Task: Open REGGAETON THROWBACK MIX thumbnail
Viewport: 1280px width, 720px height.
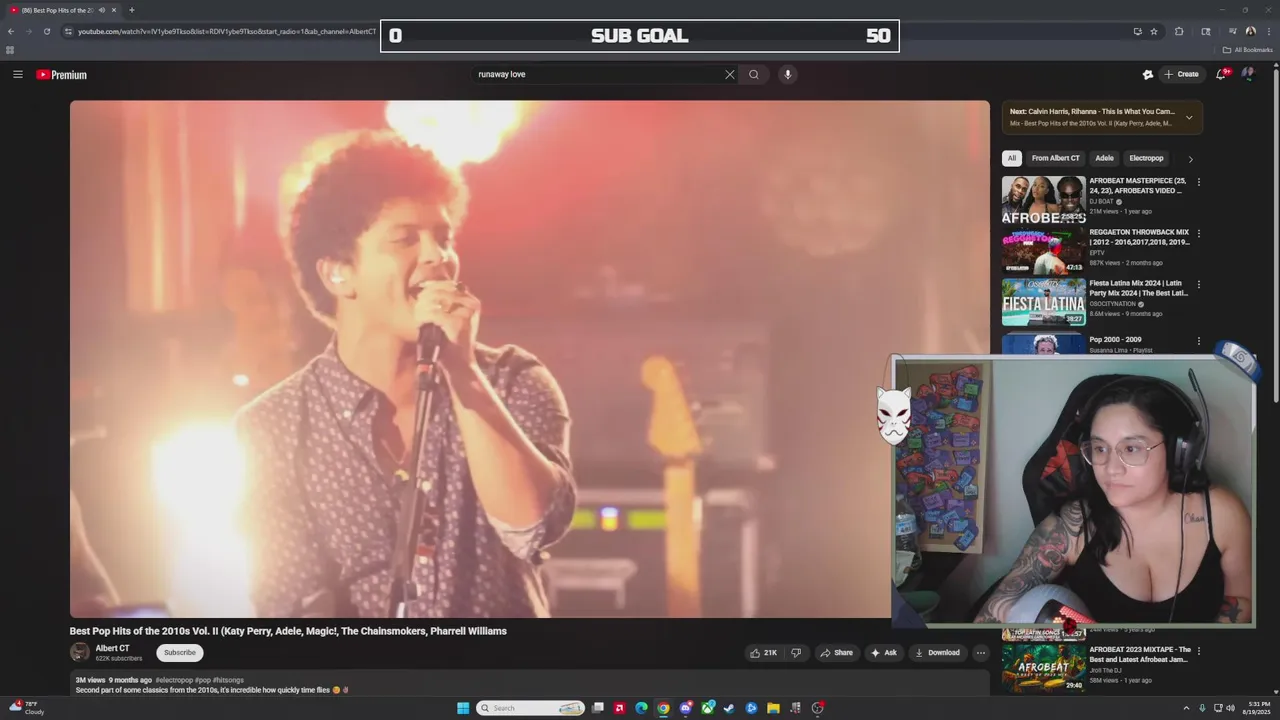Action: (x=1044, y=251)
